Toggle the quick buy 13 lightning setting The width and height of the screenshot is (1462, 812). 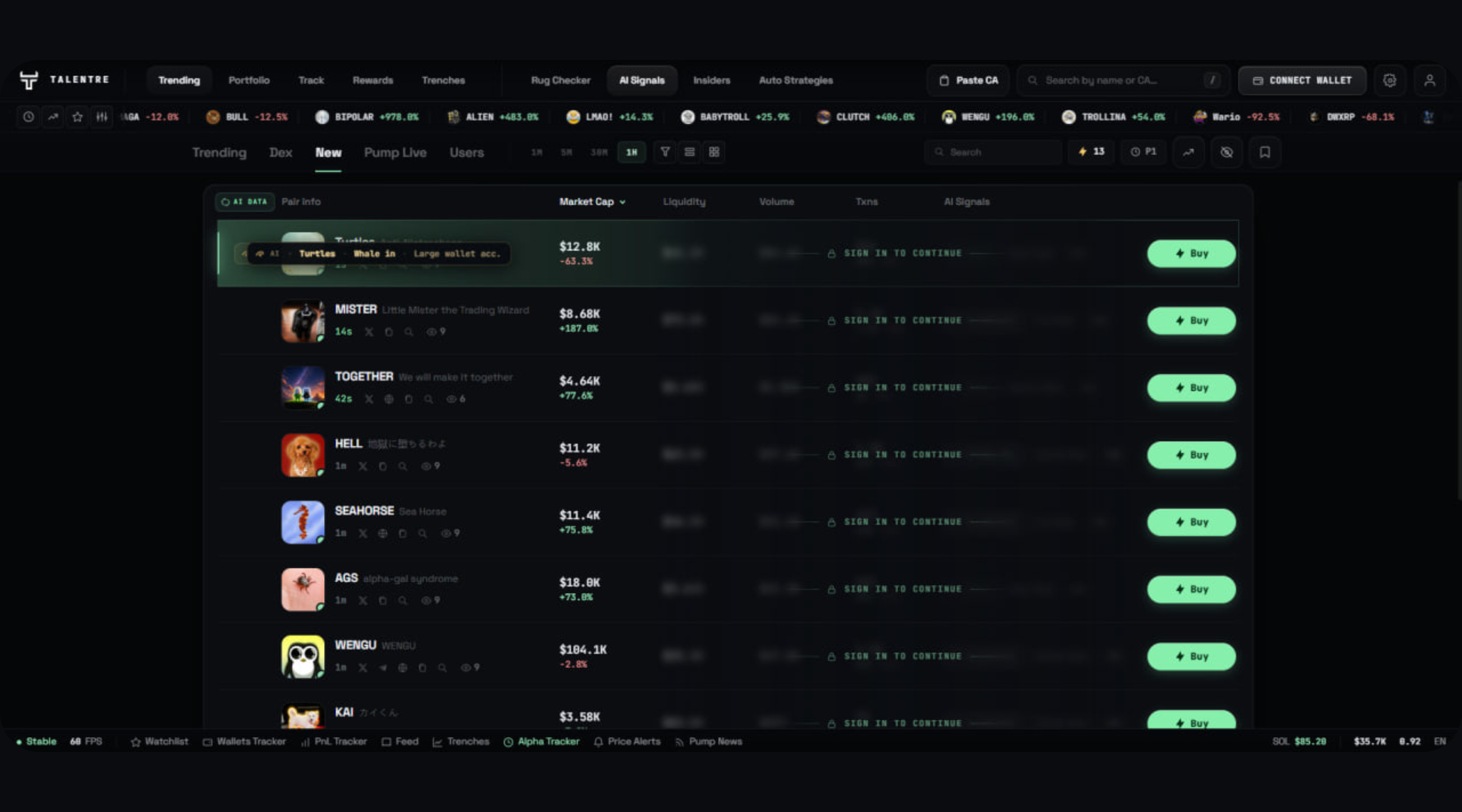click(1092, 152)
